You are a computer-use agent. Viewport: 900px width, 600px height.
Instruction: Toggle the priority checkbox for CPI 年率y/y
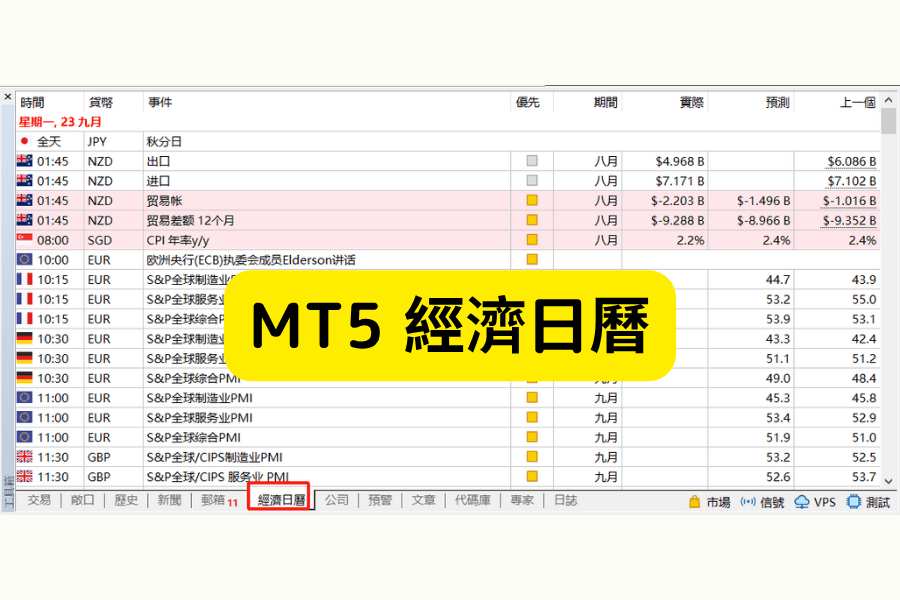pyautogui.click(x=532, y=240)
